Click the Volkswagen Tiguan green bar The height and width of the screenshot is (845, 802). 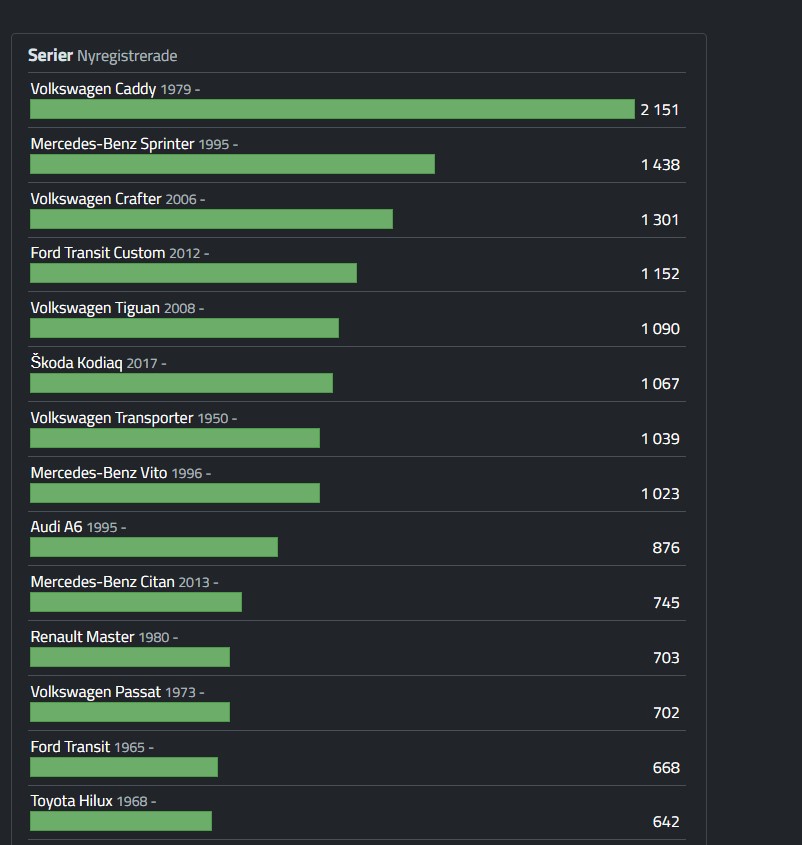184,328
